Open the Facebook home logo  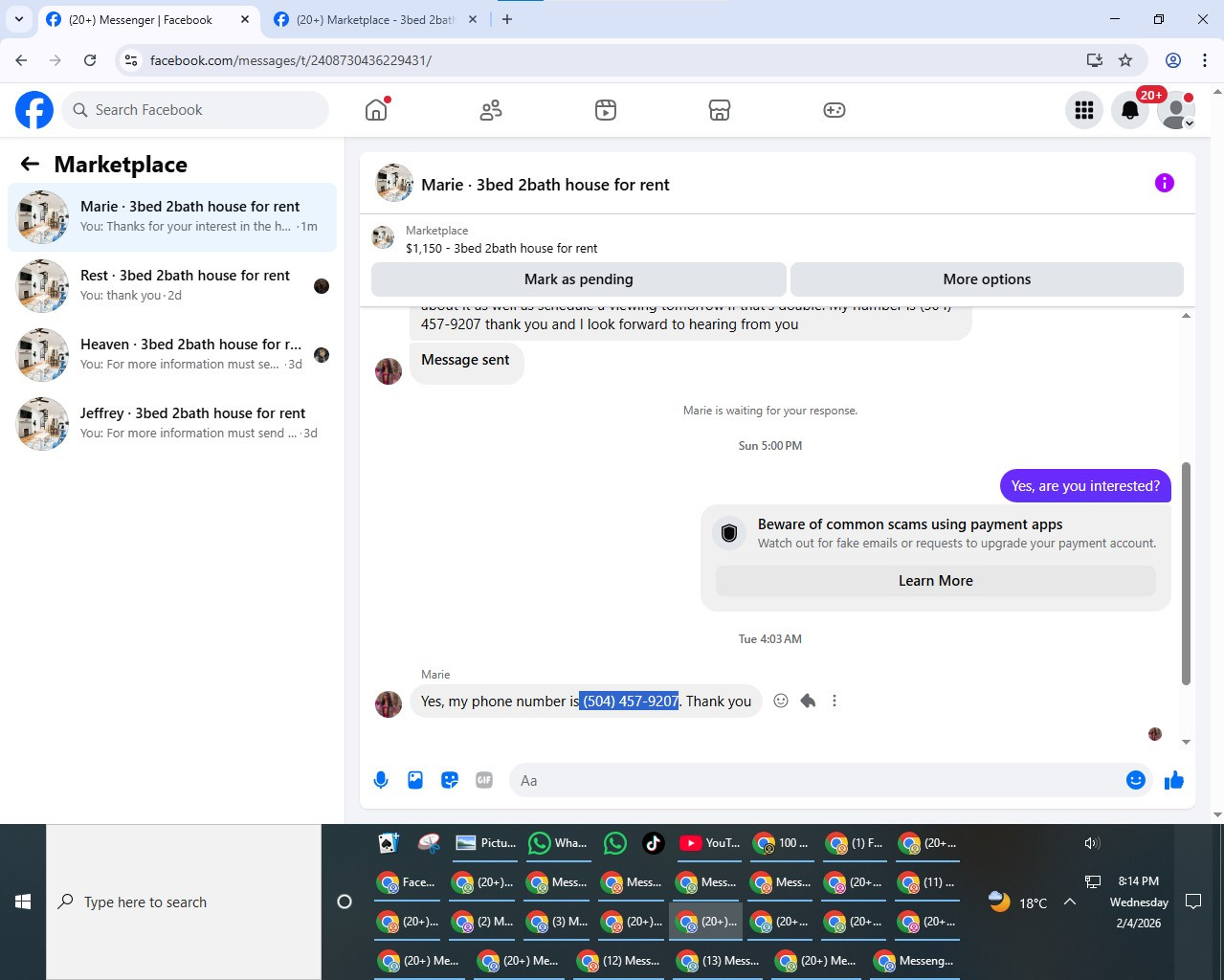click(34, 110)
